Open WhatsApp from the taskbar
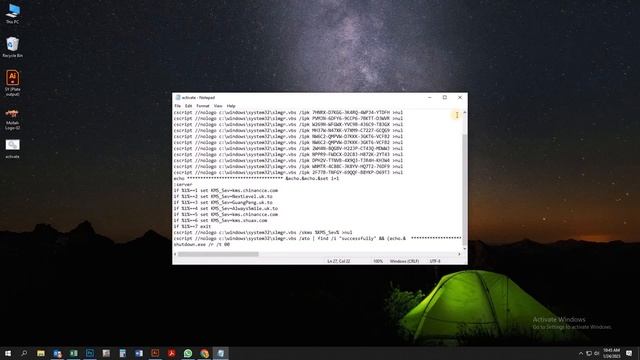This screenshot has height=360, width=640. 188,353
